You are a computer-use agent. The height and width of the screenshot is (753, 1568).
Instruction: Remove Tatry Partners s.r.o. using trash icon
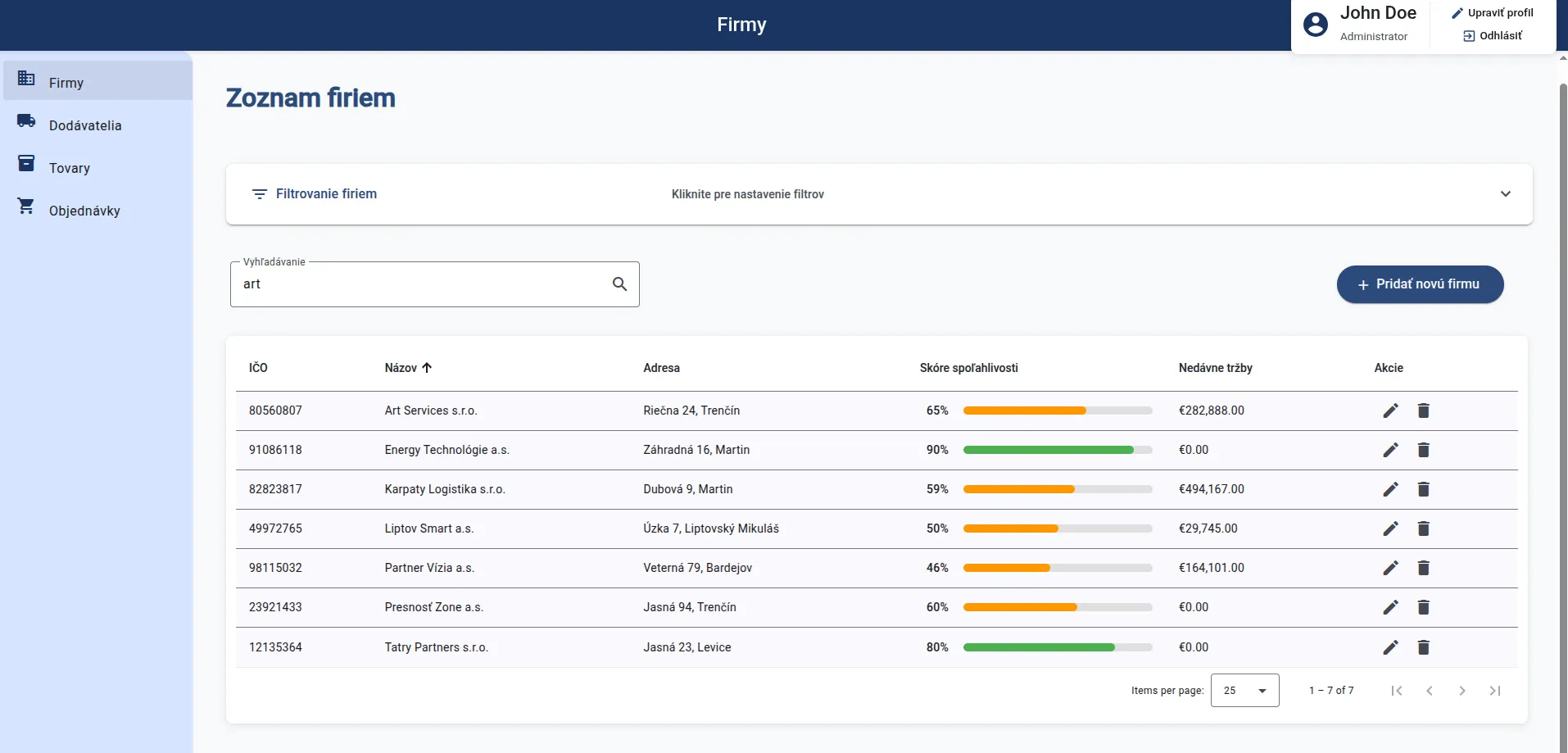click(1423, 647)
